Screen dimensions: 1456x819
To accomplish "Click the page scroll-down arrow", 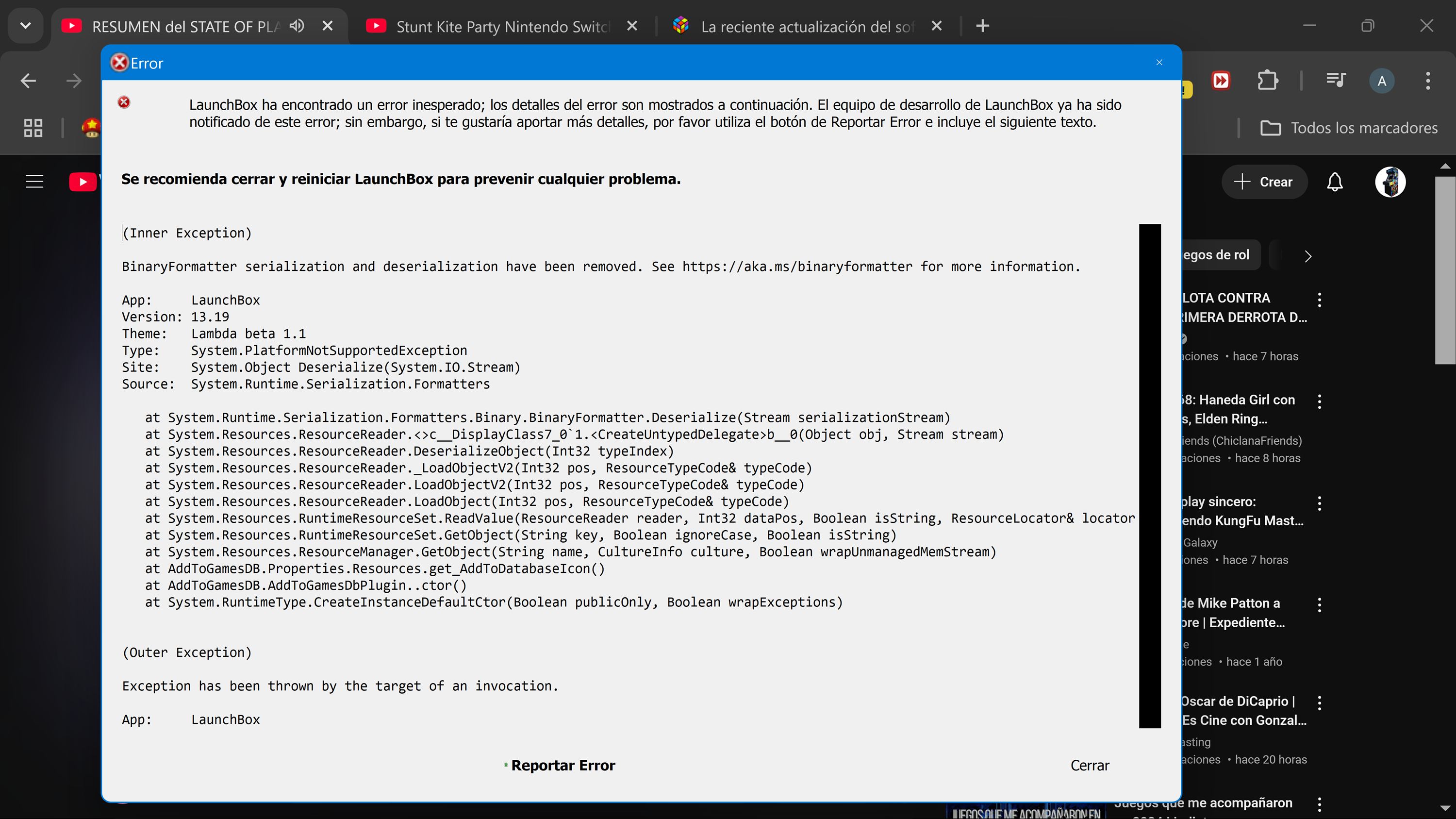I will click(1445, 808).
